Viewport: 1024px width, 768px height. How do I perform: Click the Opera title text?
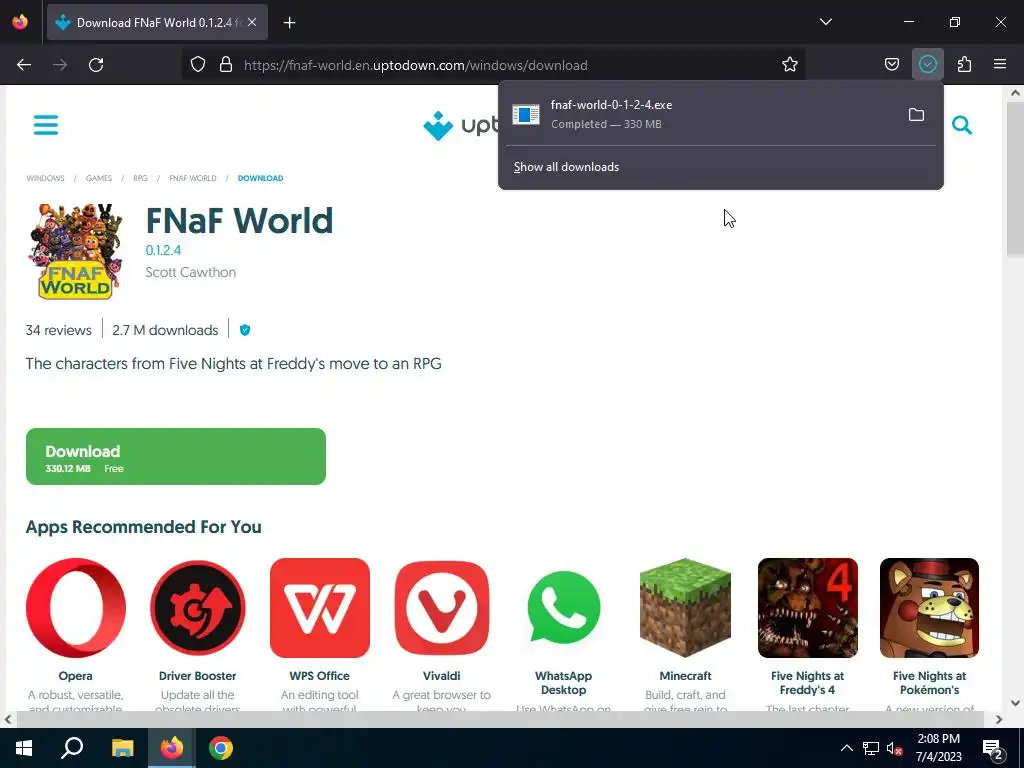tap(76, 676)
